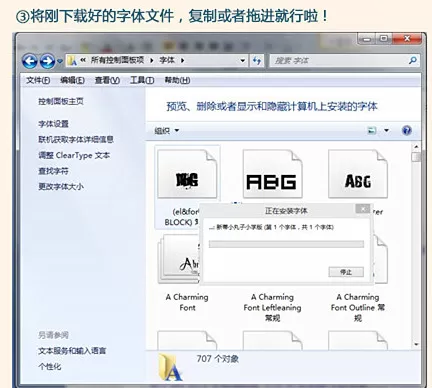Viewport: 432px width, 388px height.
Task: Click the search magnifier icon
Action: pos(413,60)
